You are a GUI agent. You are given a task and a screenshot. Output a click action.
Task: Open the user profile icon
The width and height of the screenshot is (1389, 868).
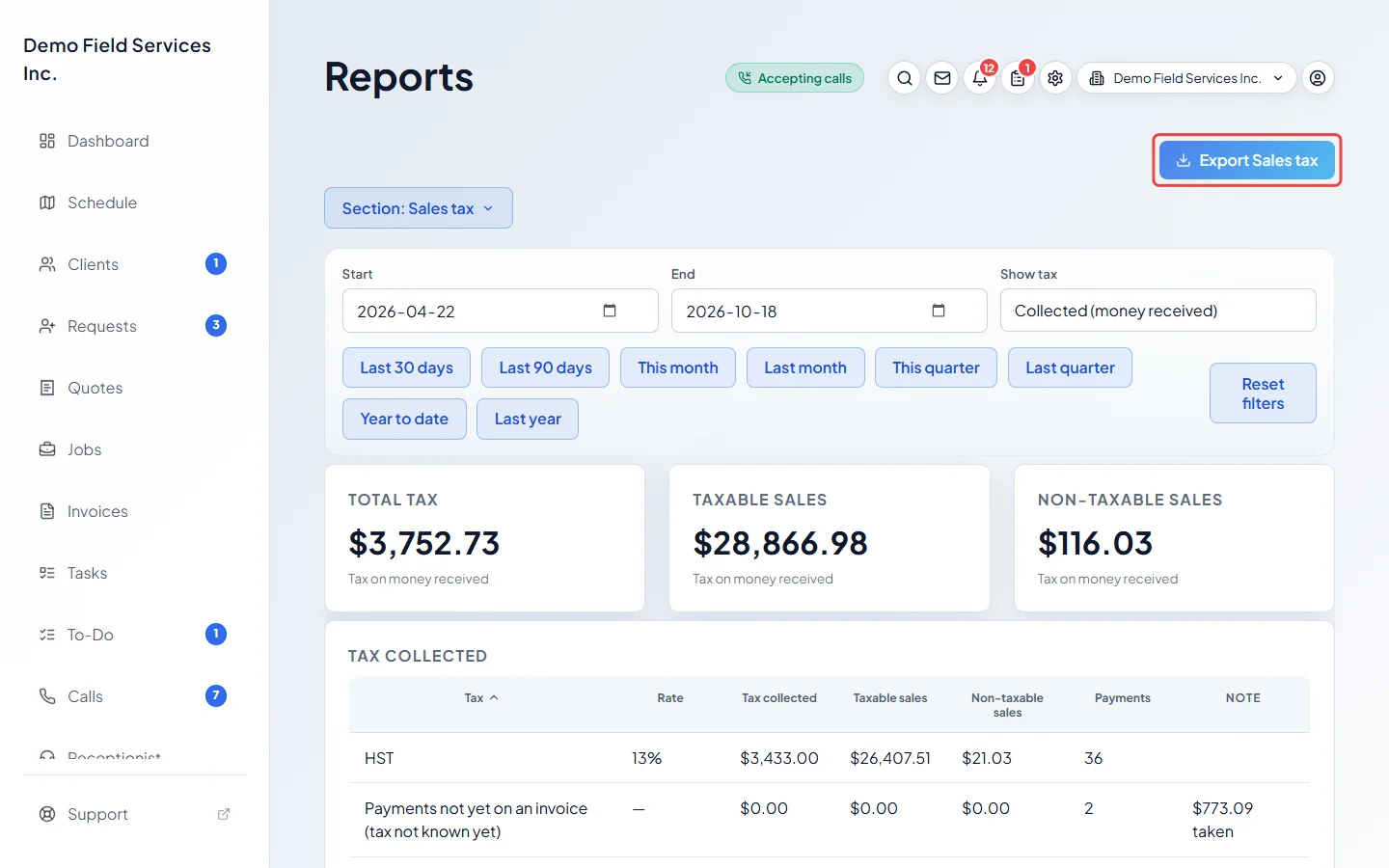(x=1318, y=78)
